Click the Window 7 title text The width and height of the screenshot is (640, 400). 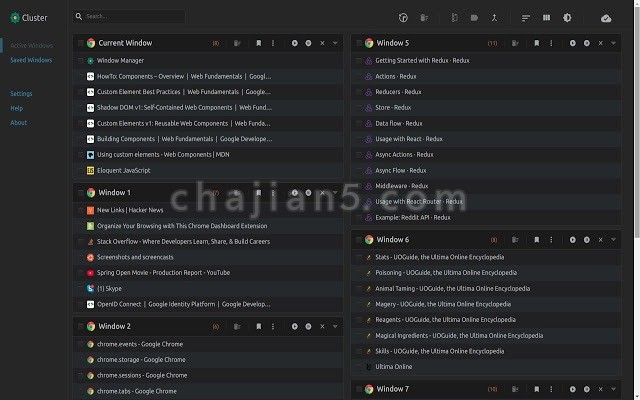392,389
